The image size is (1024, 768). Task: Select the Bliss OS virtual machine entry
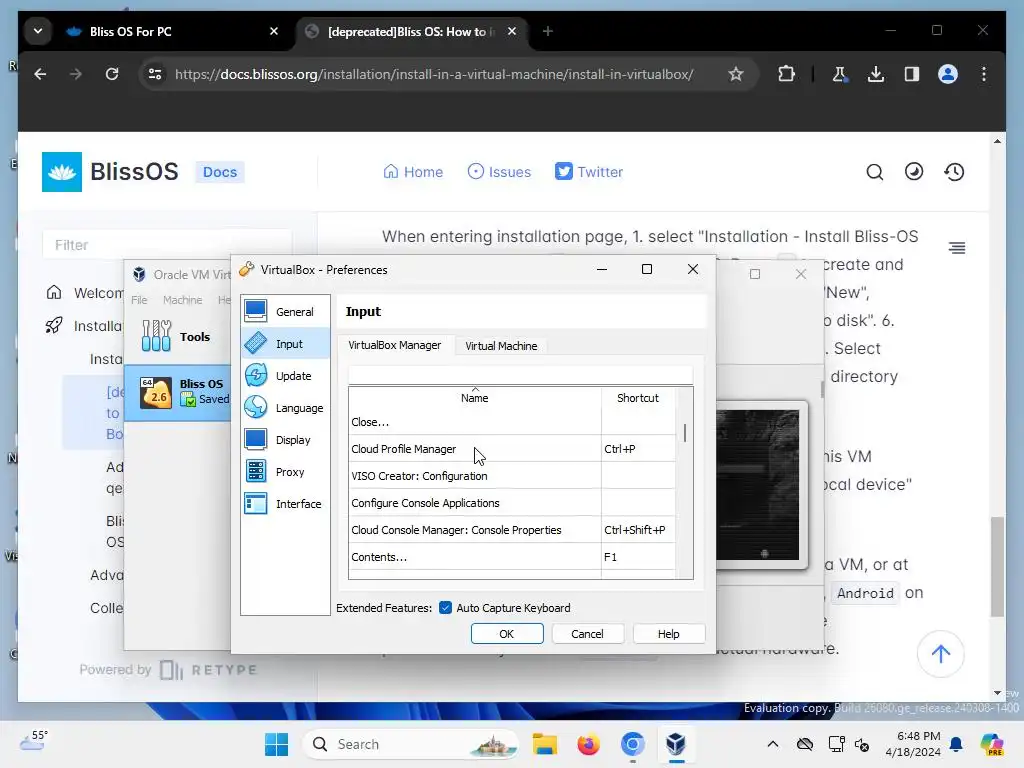178,392
